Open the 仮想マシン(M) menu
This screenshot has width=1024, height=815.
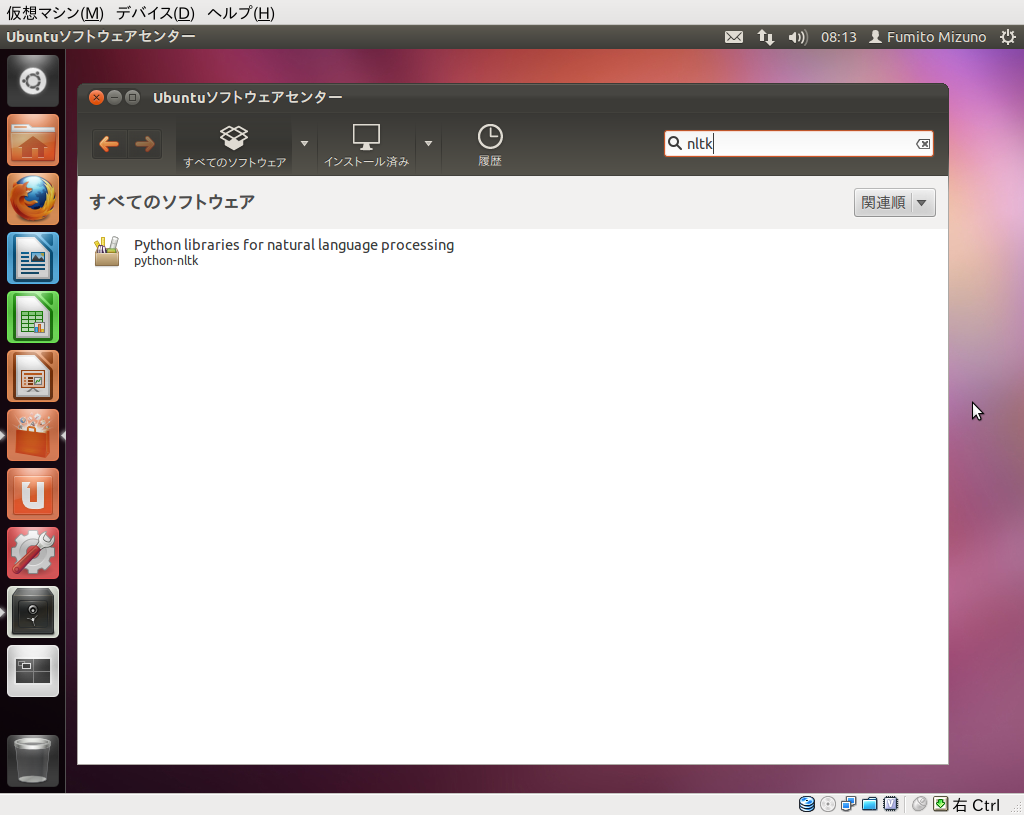click(x=55, y=12)
